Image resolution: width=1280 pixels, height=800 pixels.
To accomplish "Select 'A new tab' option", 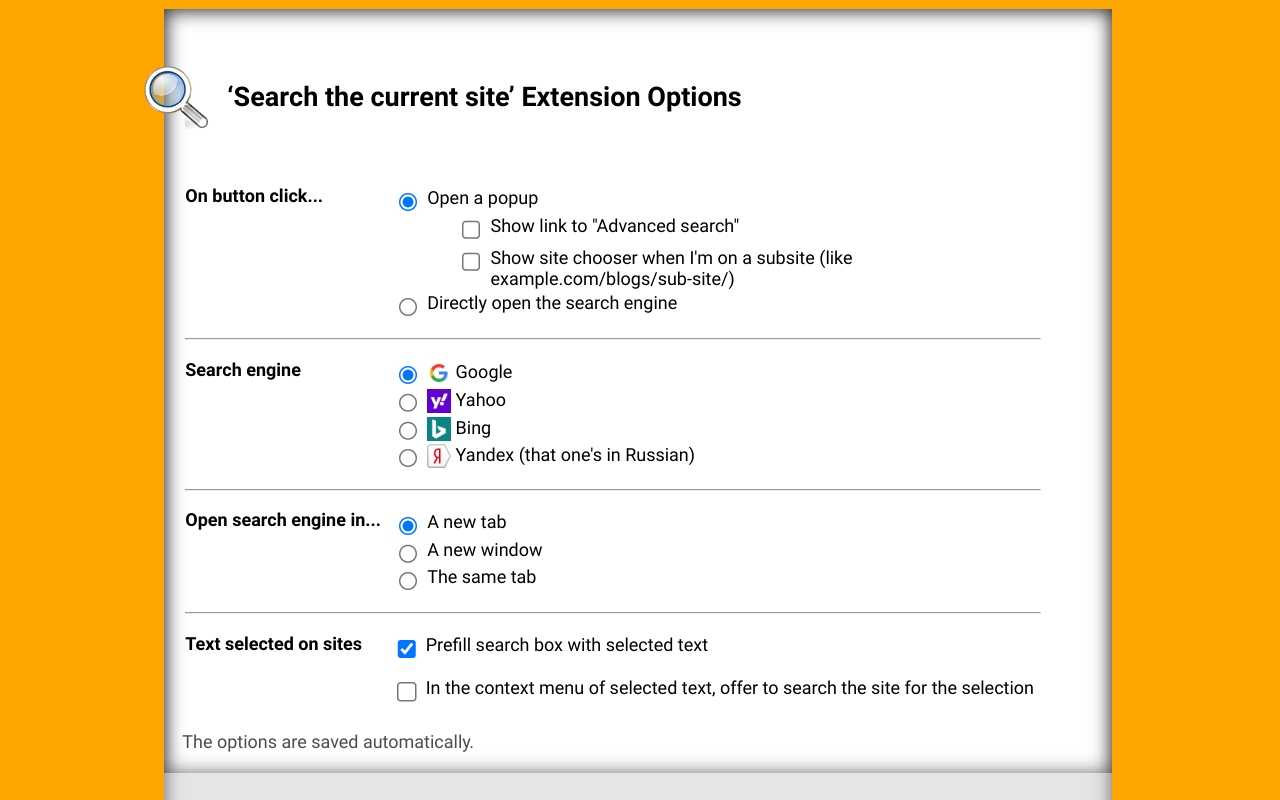I will [407, 525].
